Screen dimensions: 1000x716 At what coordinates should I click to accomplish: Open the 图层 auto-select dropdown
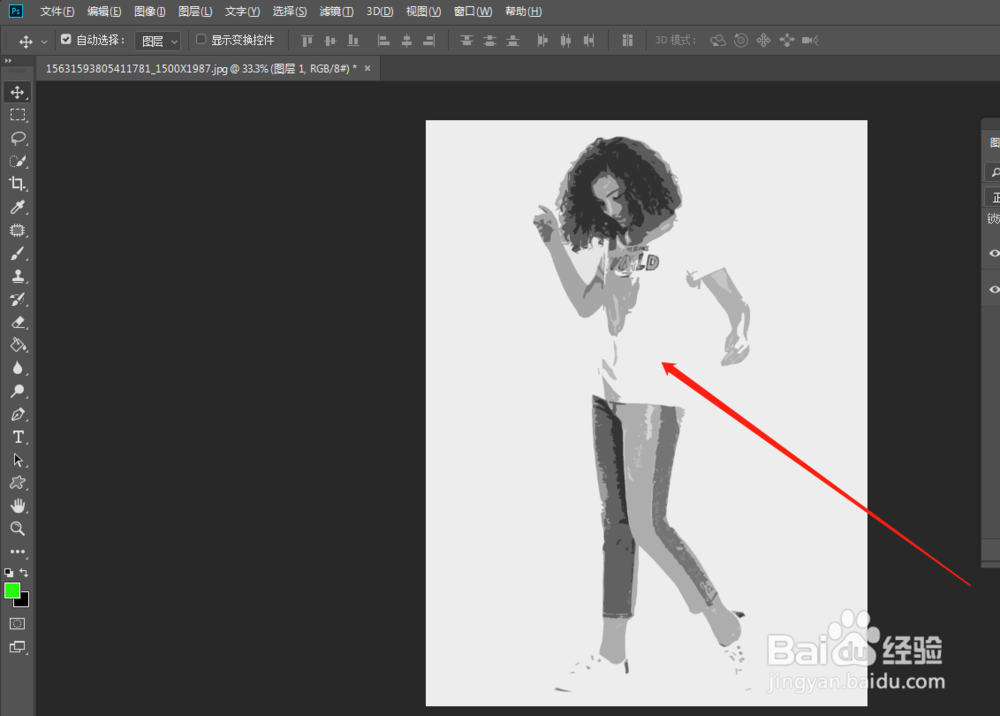point(158,41)
